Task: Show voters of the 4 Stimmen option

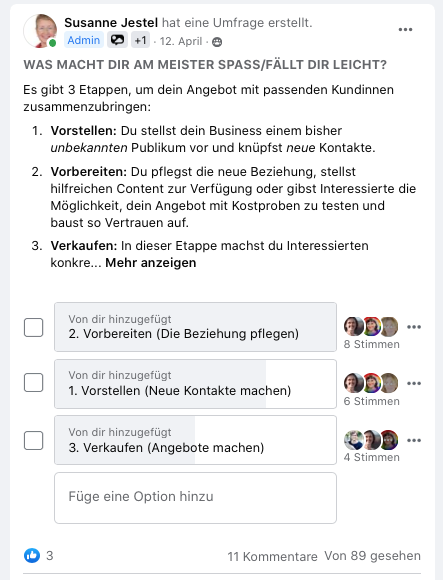Action: (371, 440)
